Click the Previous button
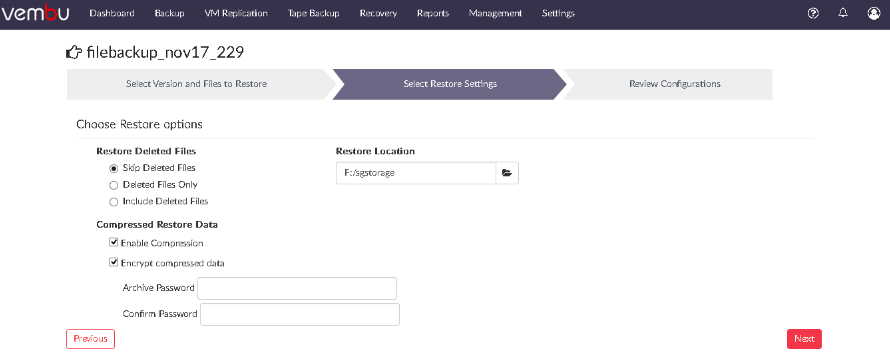Image resolution: width=890 pixels, height=364 pixels. 90,339
